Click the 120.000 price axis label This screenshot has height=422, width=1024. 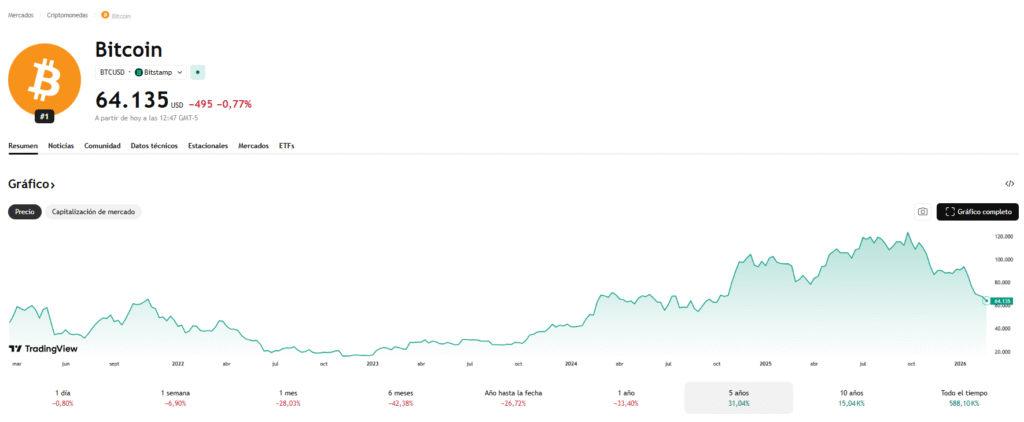pos(1002,236)
